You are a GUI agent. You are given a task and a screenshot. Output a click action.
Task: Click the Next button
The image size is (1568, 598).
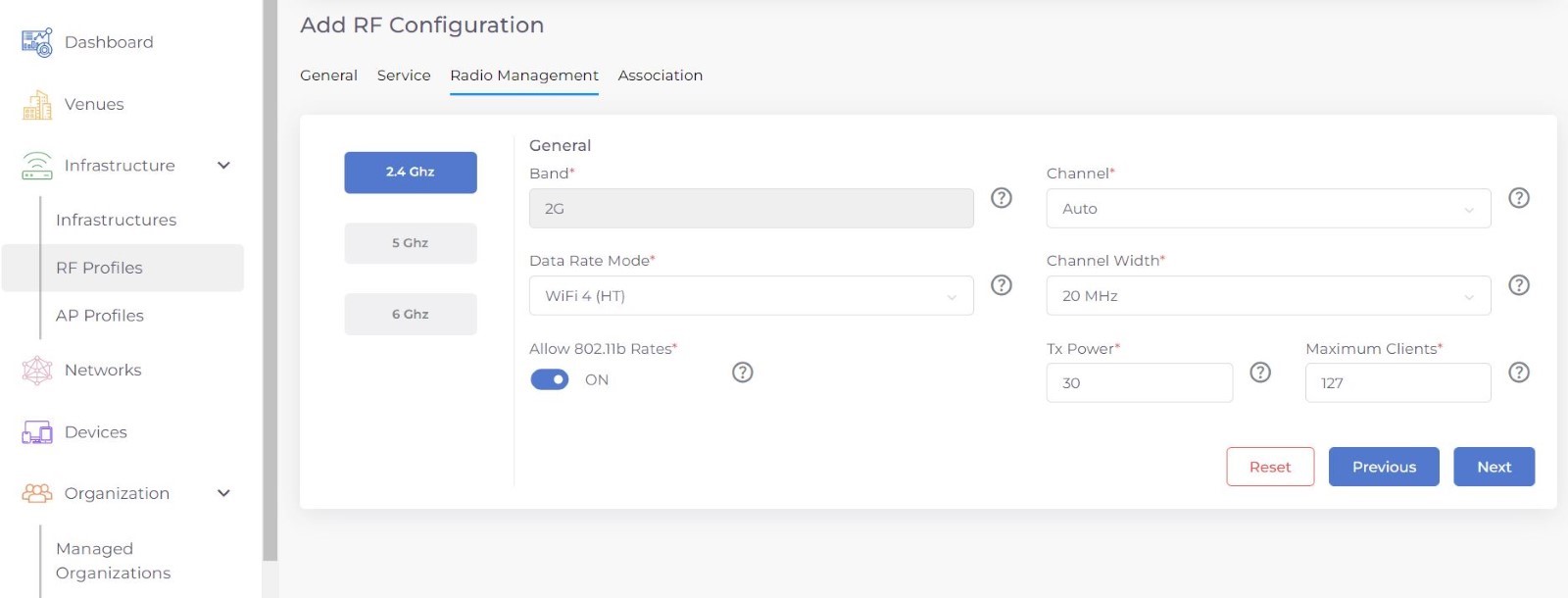coord(1494,467)
